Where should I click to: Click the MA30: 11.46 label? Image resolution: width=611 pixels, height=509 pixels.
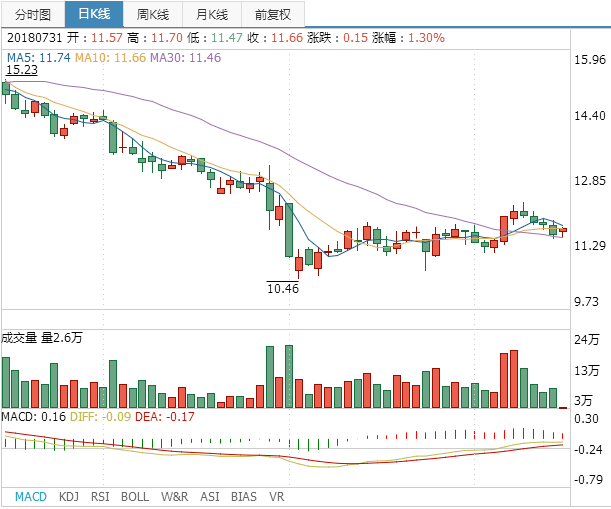(x=185, y=58)
